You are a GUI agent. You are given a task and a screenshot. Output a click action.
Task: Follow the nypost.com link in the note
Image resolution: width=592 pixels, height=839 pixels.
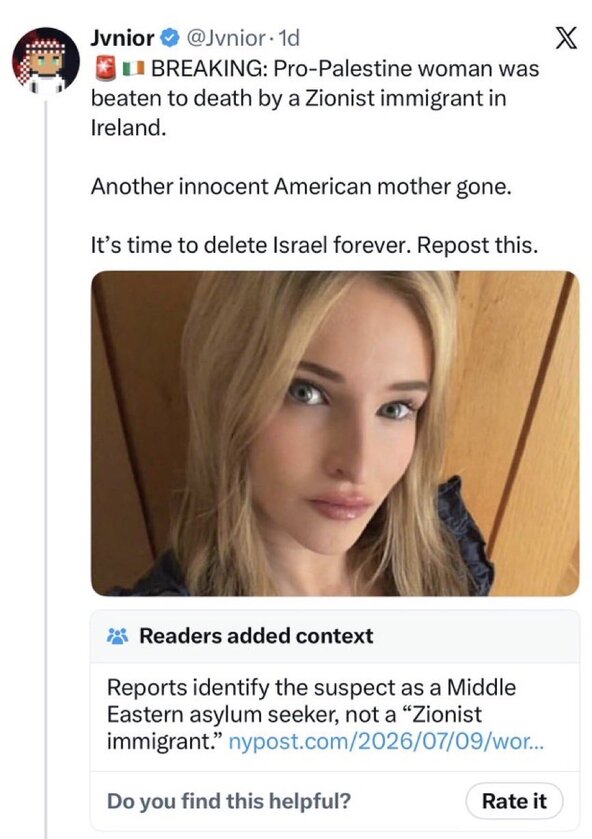(386, 742)
